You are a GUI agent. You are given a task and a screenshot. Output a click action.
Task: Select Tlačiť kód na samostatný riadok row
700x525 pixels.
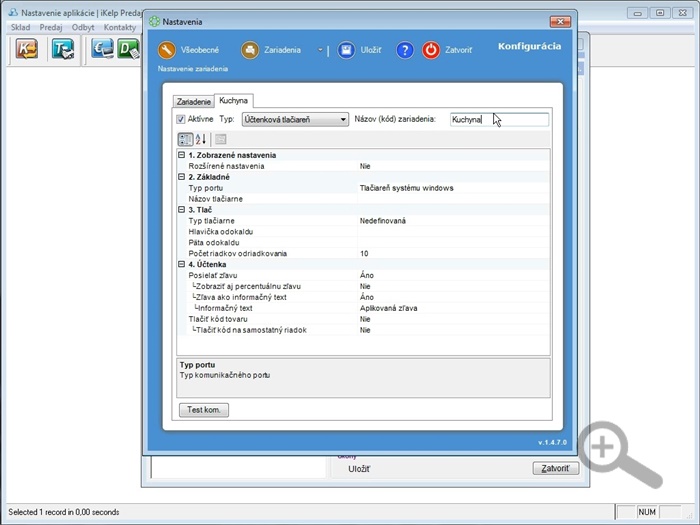[363, 330]
